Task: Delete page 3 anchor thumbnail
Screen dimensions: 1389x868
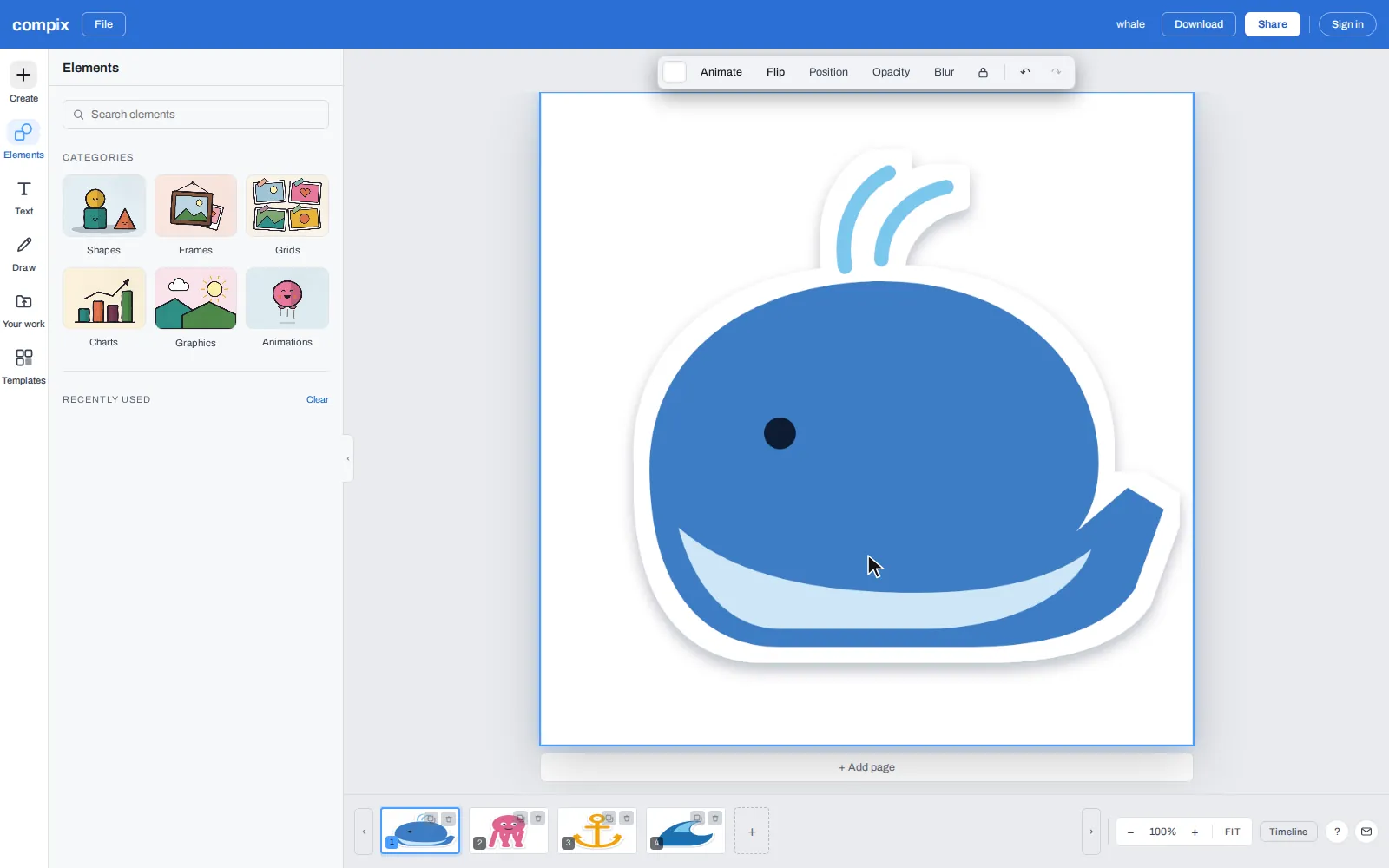Action: click(x=627, y=819)
